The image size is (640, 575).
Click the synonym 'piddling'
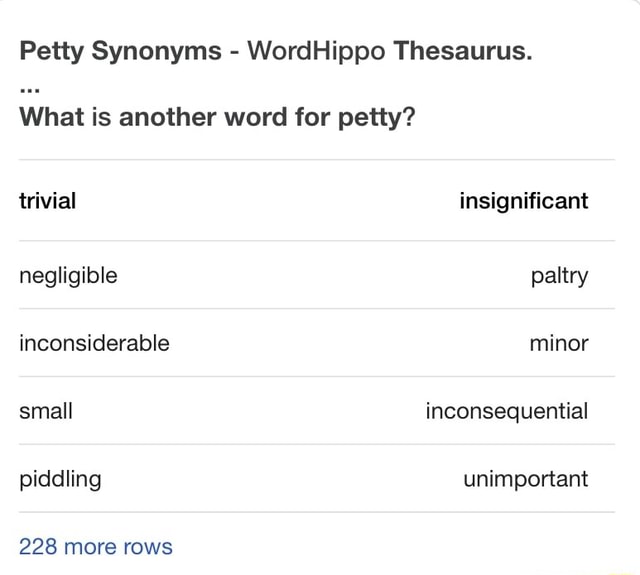[x=60, y=478]
